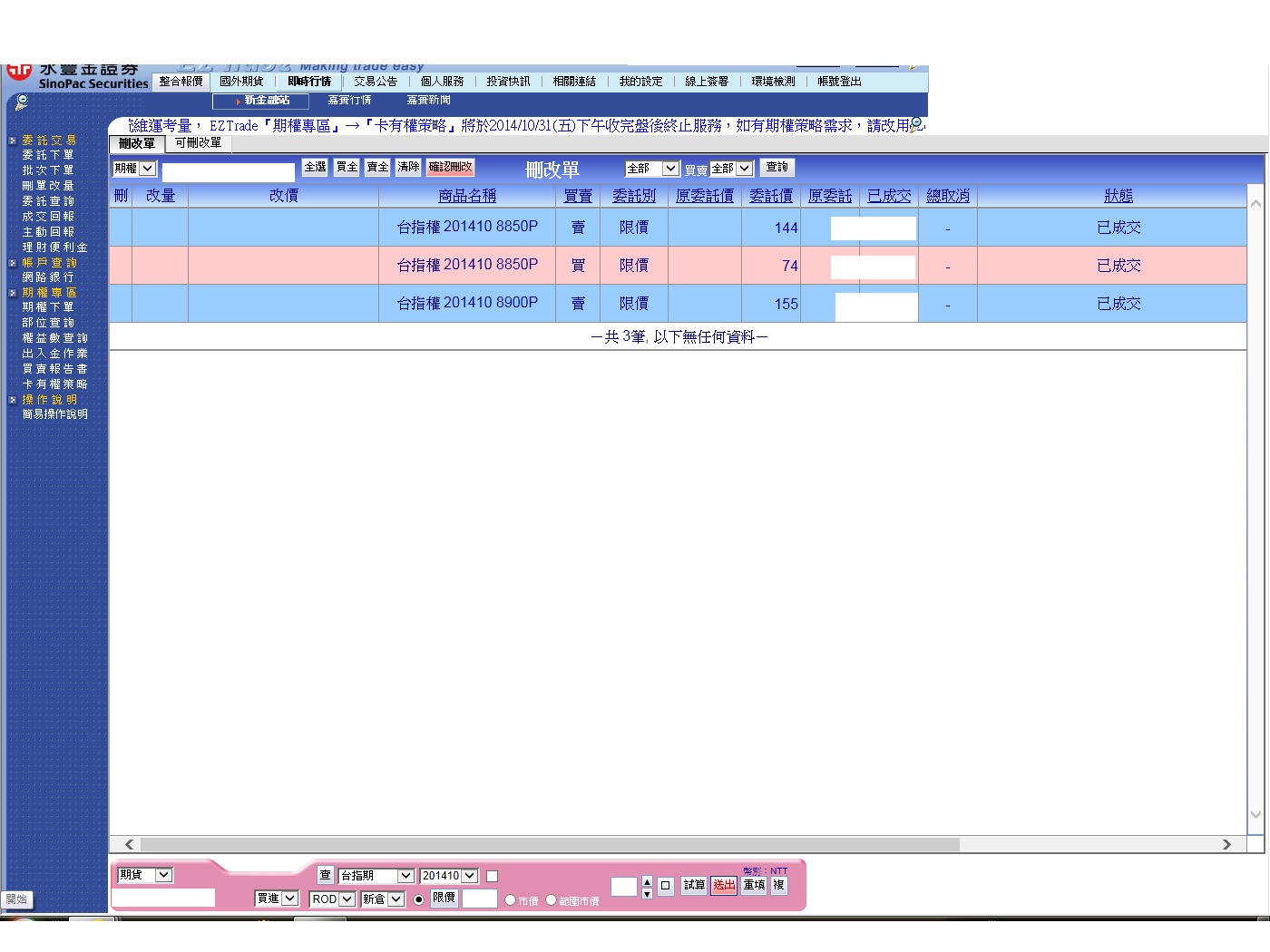Open the 整合報價 menu
The width and height of the screenshot is (1270, 952).
(x=181, y=82)
